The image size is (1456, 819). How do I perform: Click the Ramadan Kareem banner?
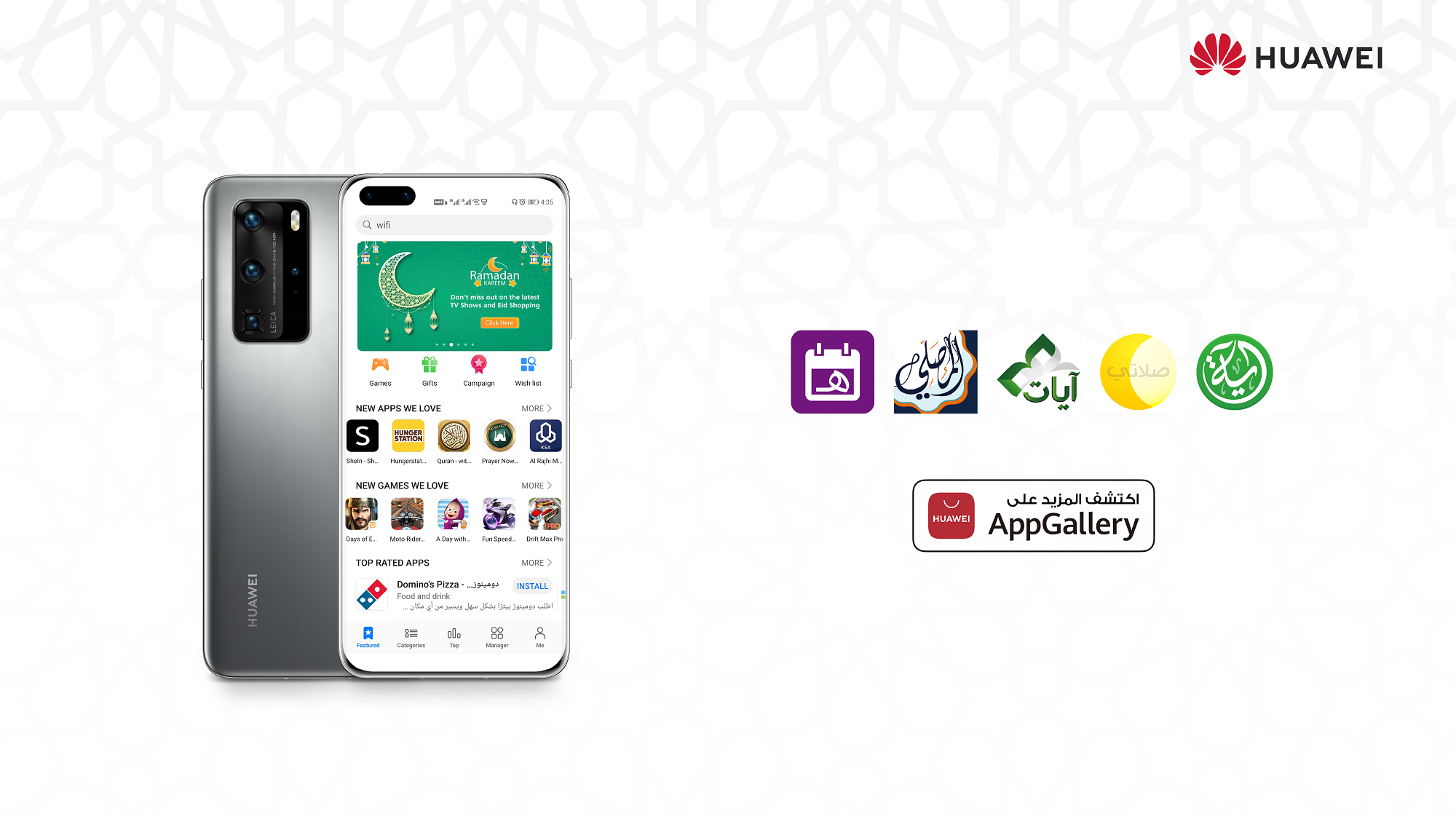(455, 294)
